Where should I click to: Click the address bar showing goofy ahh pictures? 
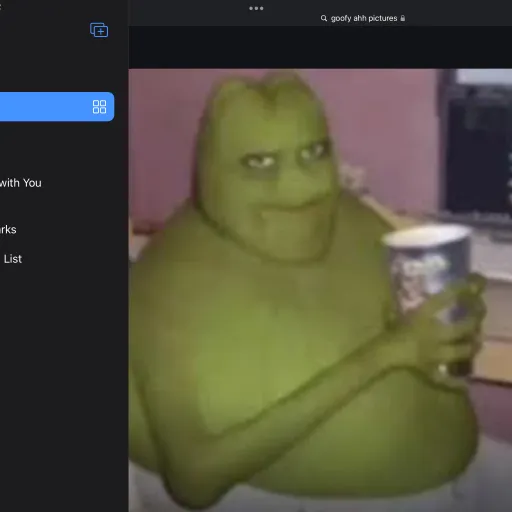click(x=363, y=18)
